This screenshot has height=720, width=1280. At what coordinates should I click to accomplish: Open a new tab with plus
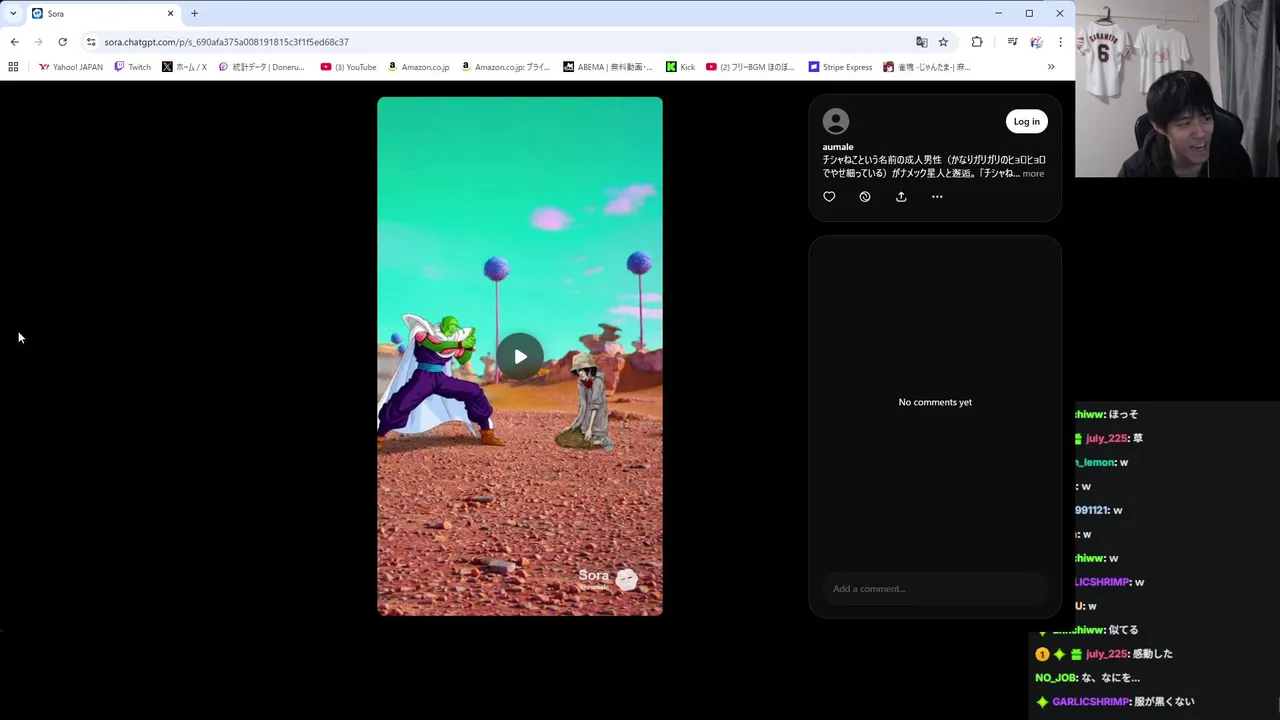pyautogui.click(x=194, y=13)
